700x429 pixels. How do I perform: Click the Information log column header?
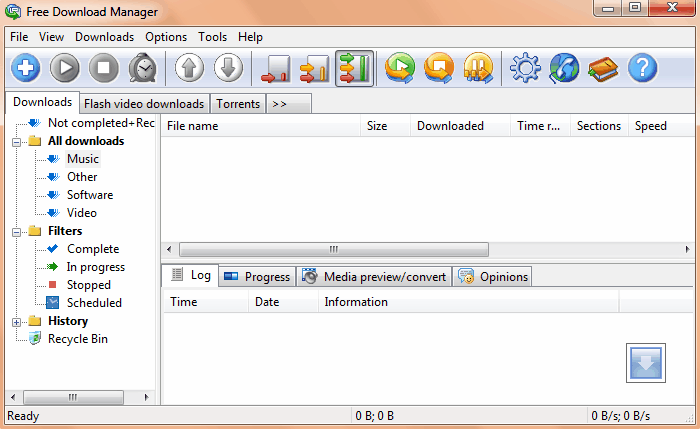pyautogui.click(x=469, y=302)
